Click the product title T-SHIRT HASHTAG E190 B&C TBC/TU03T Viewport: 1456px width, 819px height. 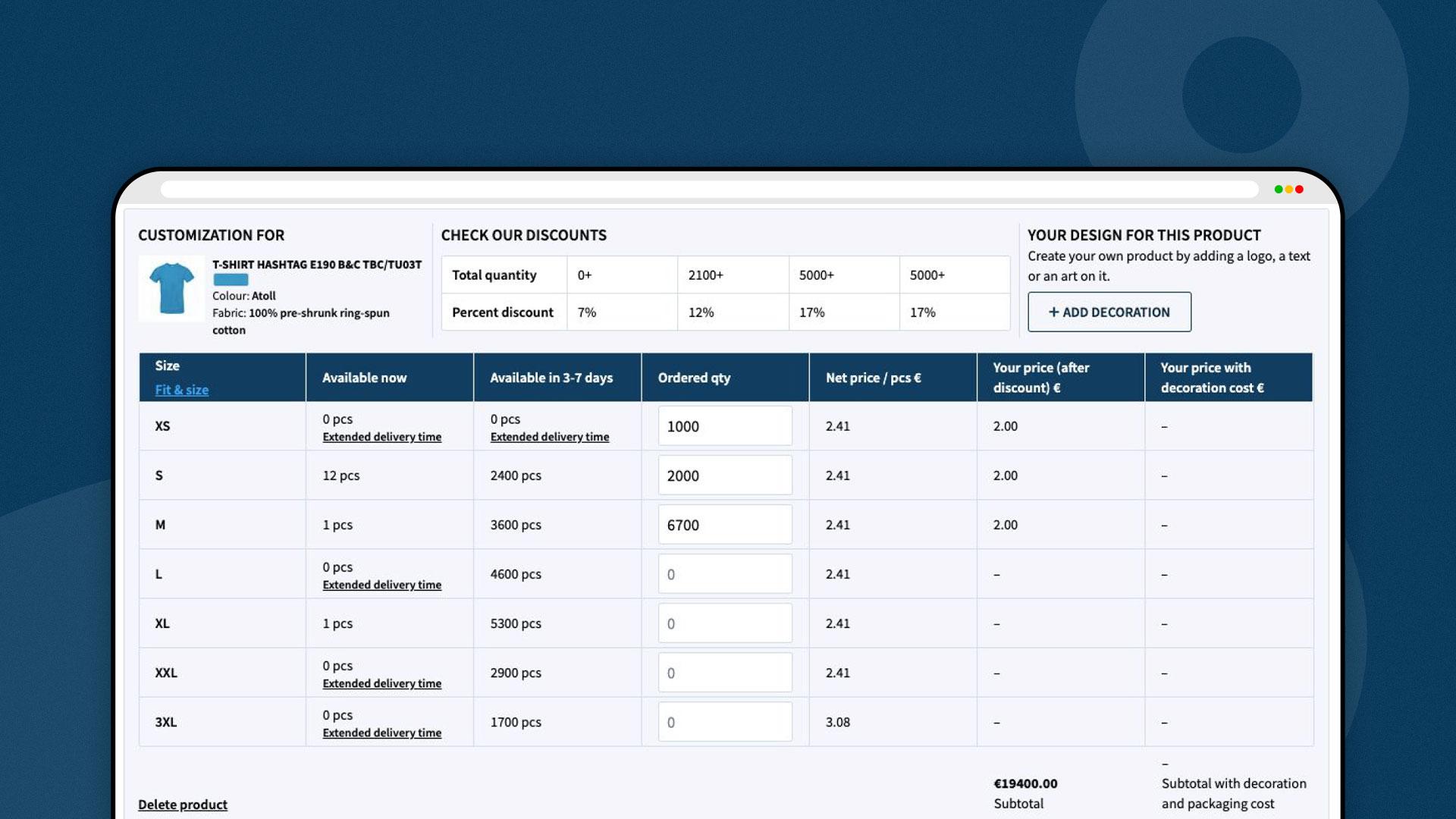coord(317,265)
